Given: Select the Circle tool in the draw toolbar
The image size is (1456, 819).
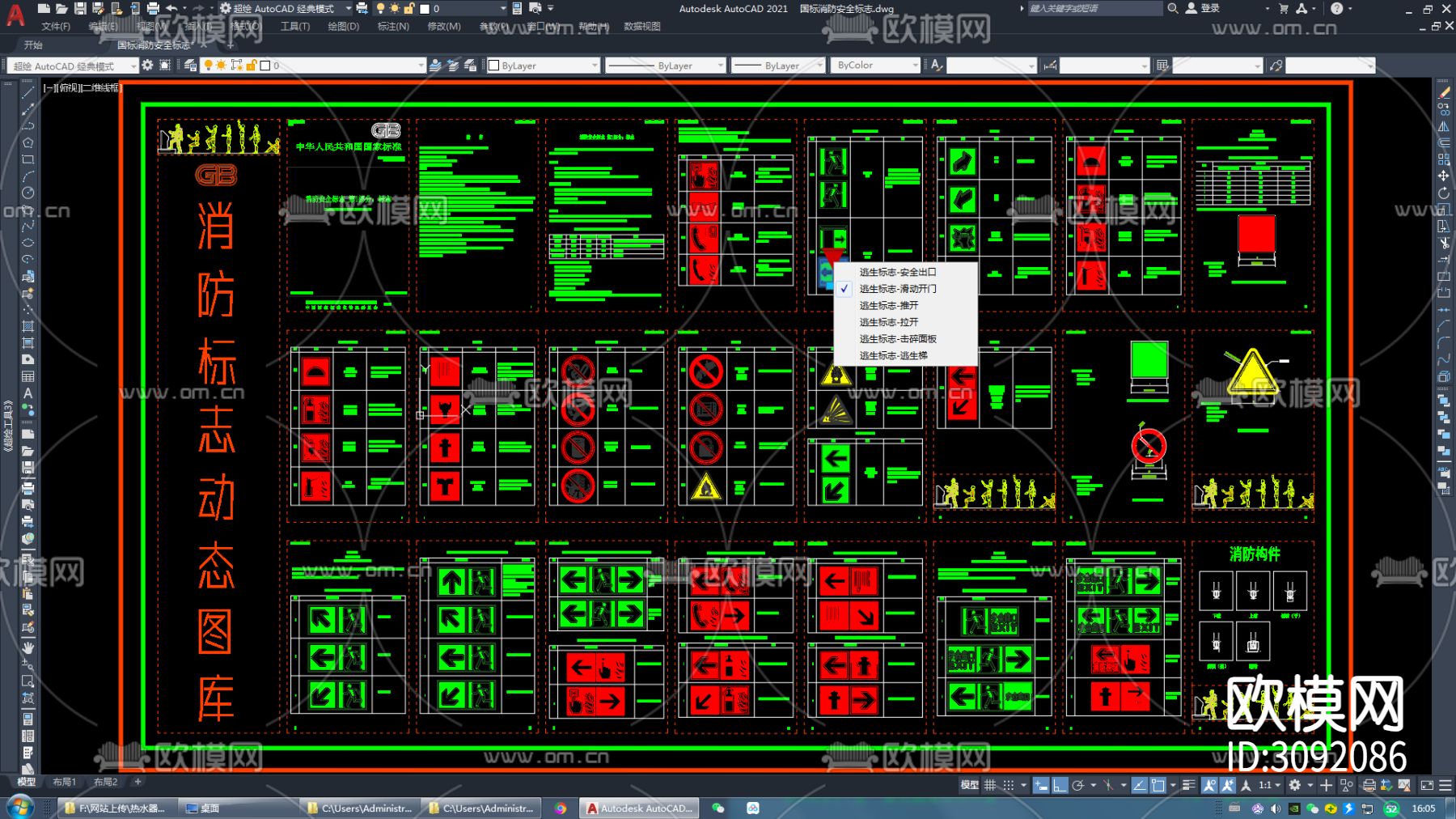Looking at the screenshot, I should tap(28, 193).
